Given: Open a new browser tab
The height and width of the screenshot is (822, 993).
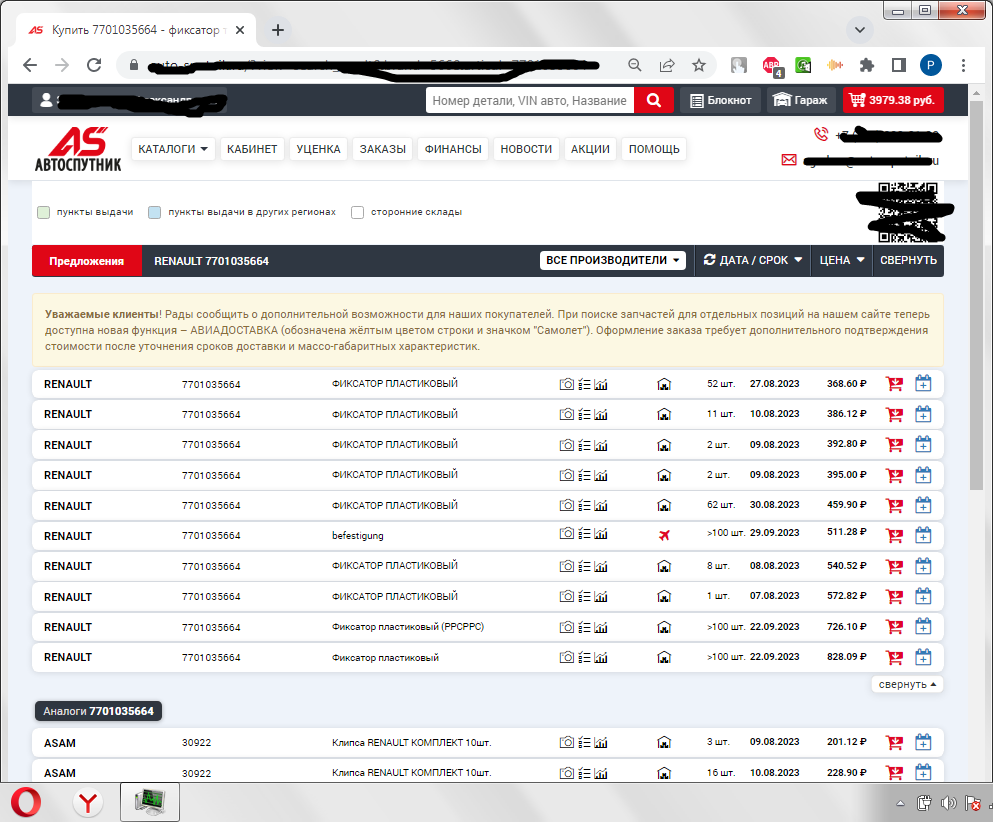Looking at the screenshot, I should click(x=277, y=30).
